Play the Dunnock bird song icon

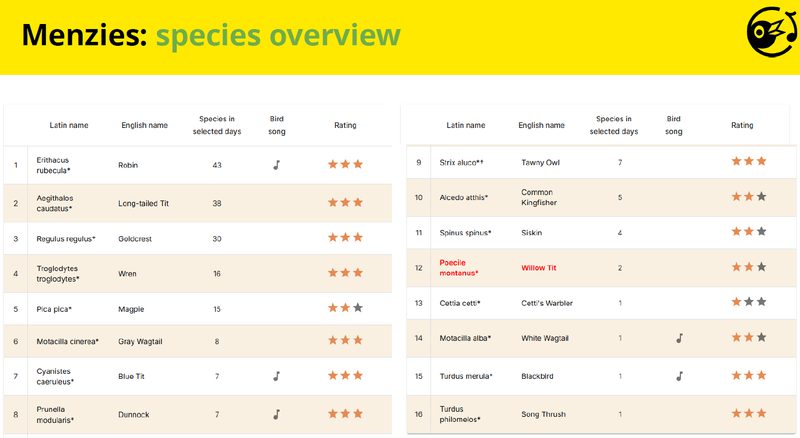pos(277,415)
